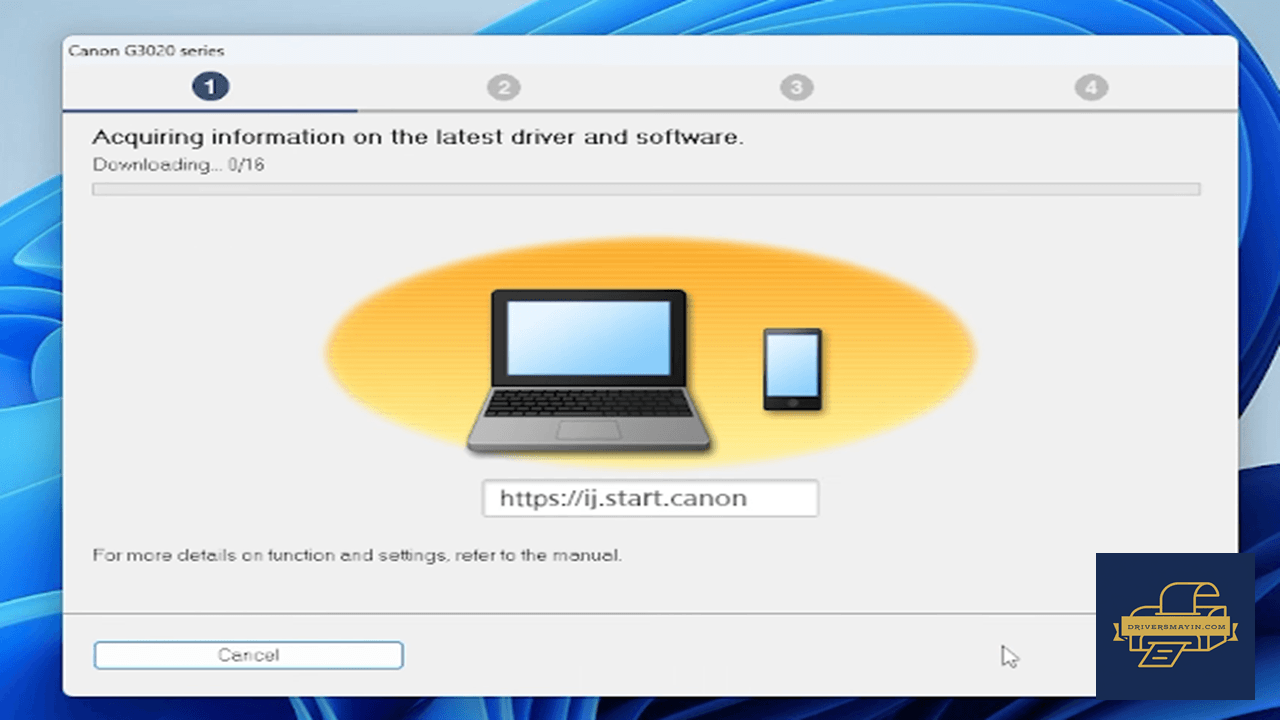Image resolution: width=1280 pixels, height=720 pixels.
Task: Click the download progress bar
Action: (x=646, y=189)
